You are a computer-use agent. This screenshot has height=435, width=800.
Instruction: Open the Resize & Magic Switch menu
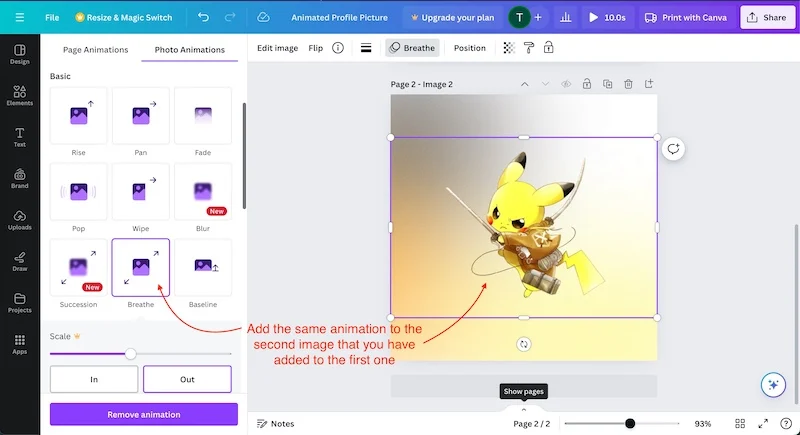123,17
